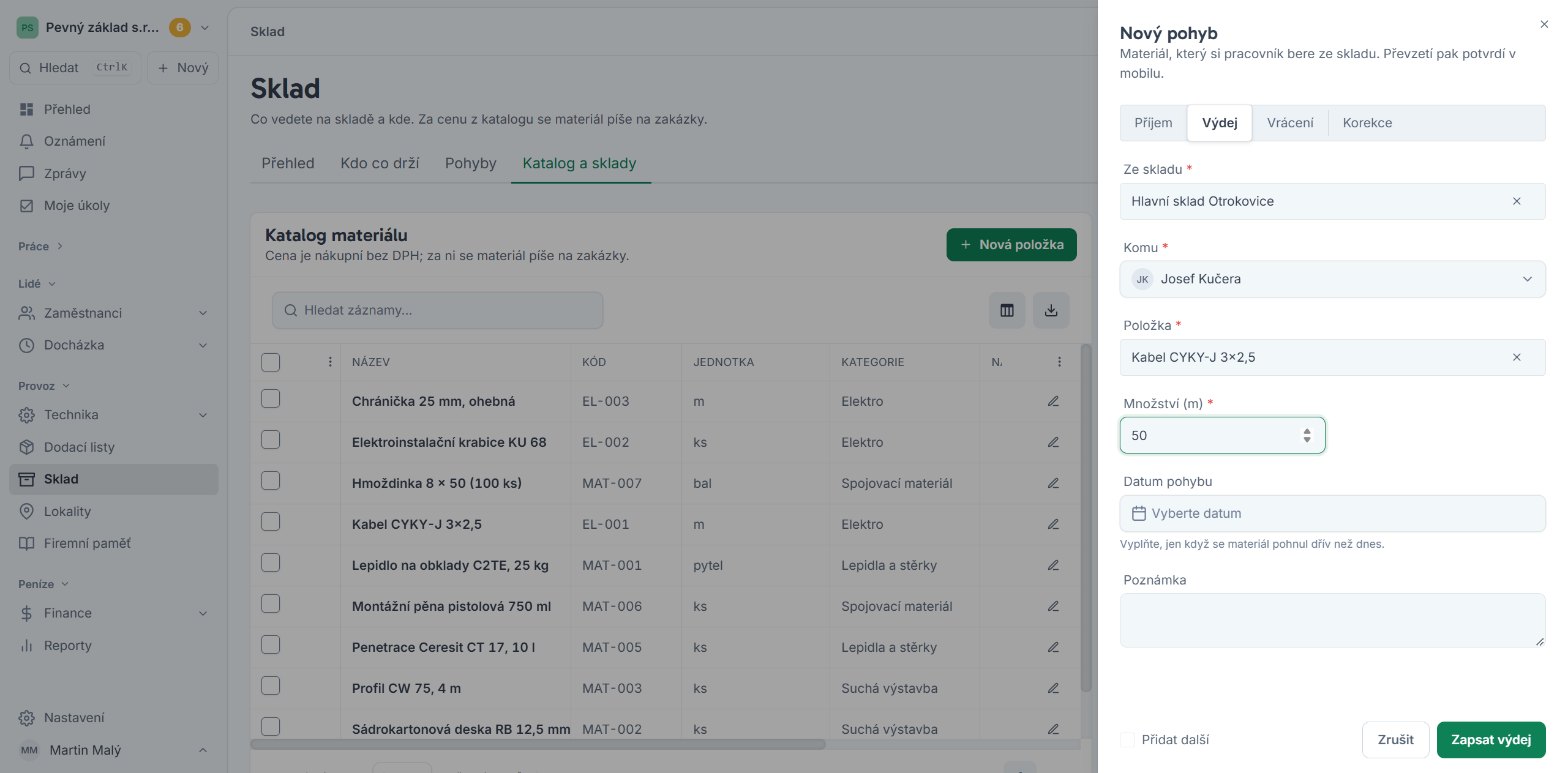Expand the Finance sidebar group

113,613
